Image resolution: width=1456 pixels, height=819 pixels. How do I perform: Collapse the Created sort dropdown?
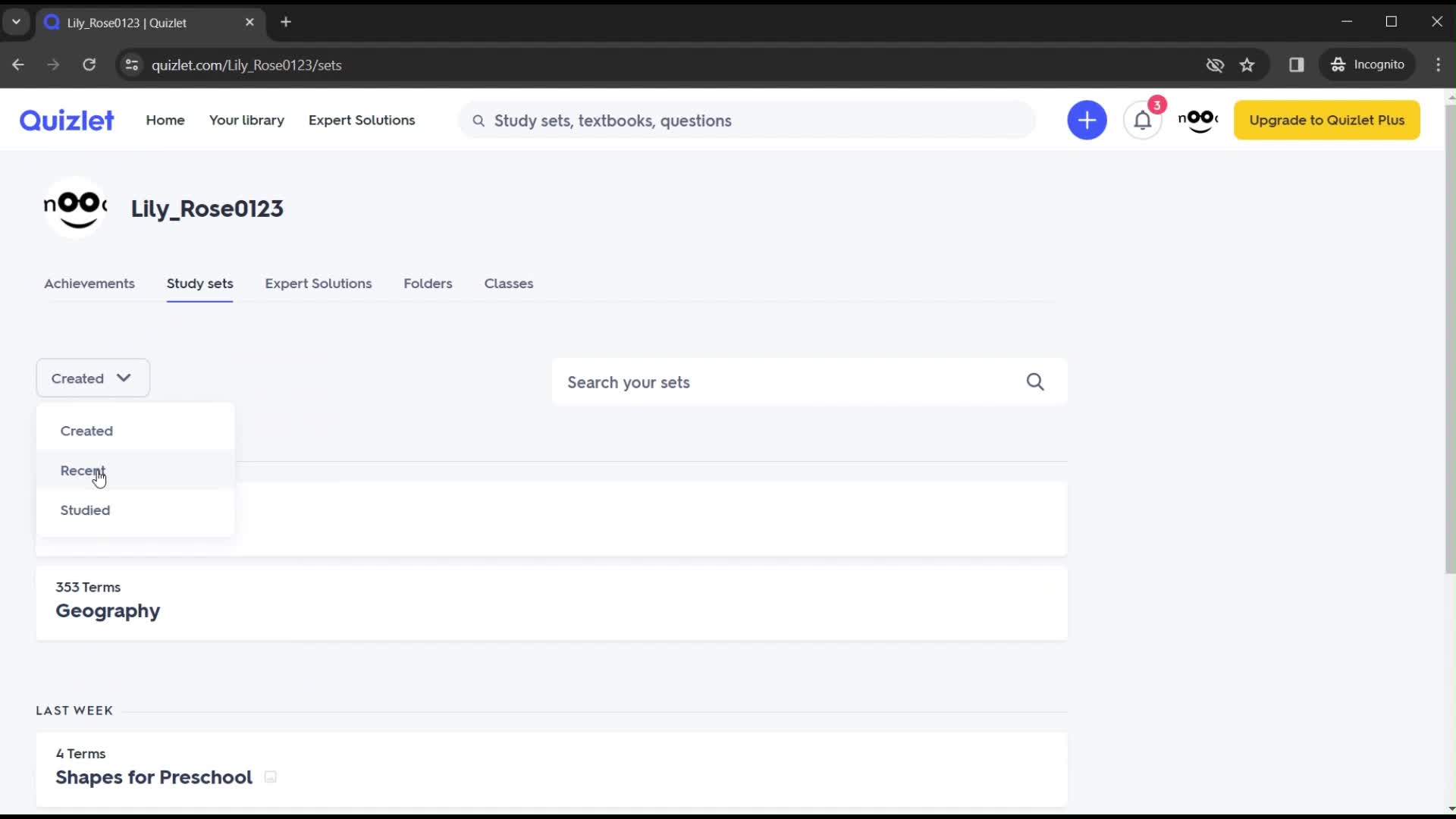click(x=93, y=378)
